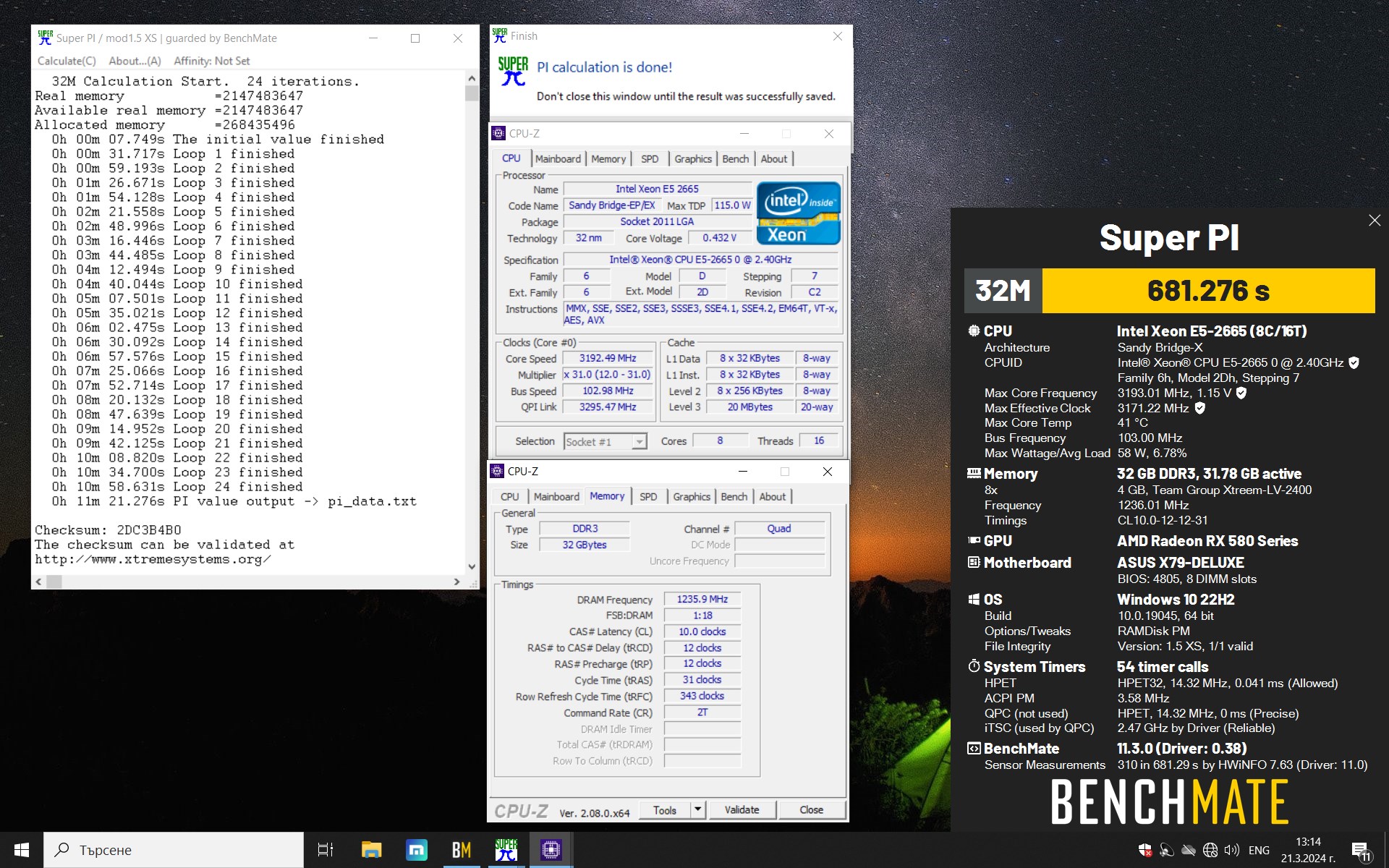Switch to CPU-Z taskbar icon
Viewport: 1389px width, 868px height.
click(551, 850)
